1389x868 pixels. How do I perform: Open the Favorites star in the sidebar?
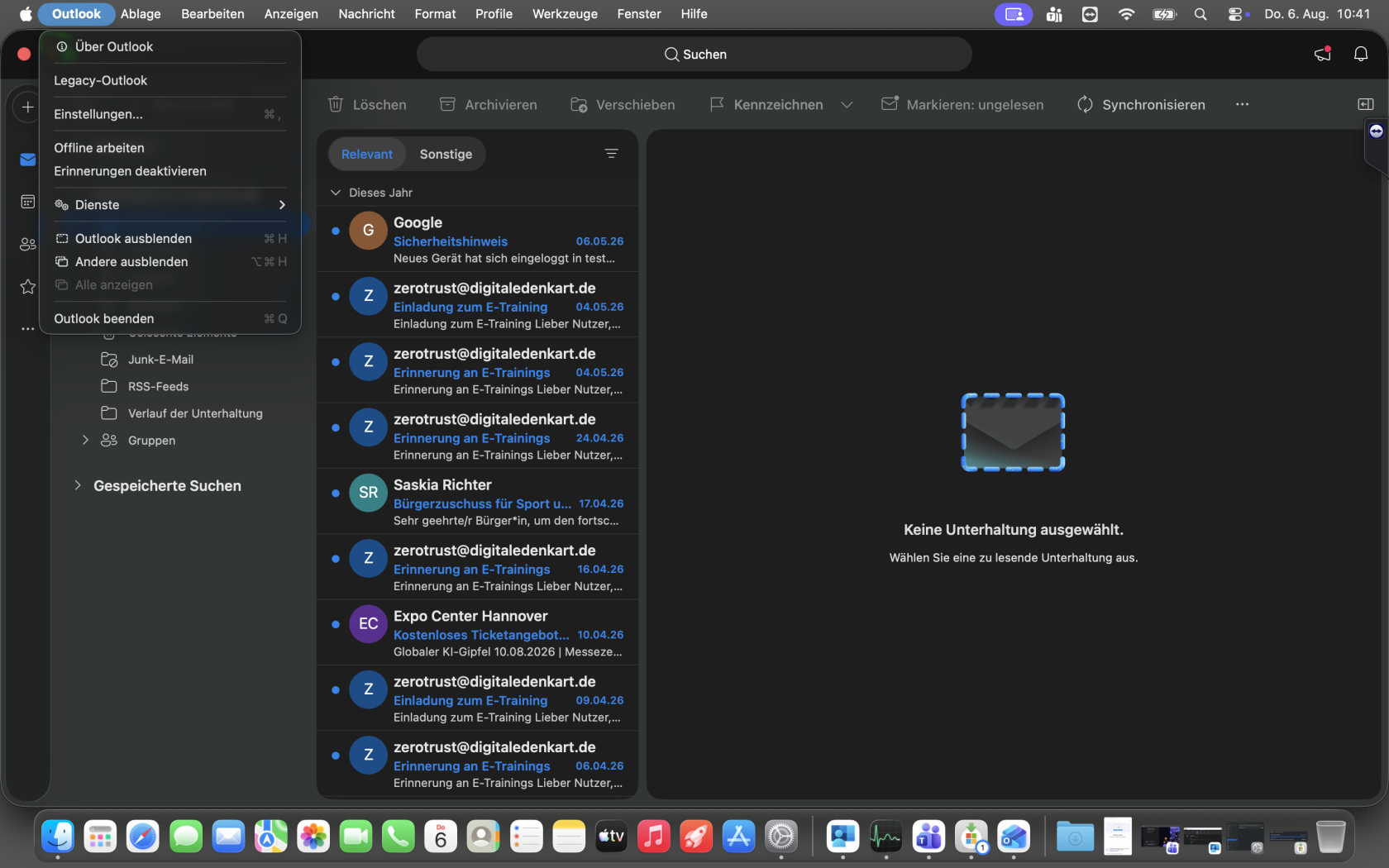28,287
